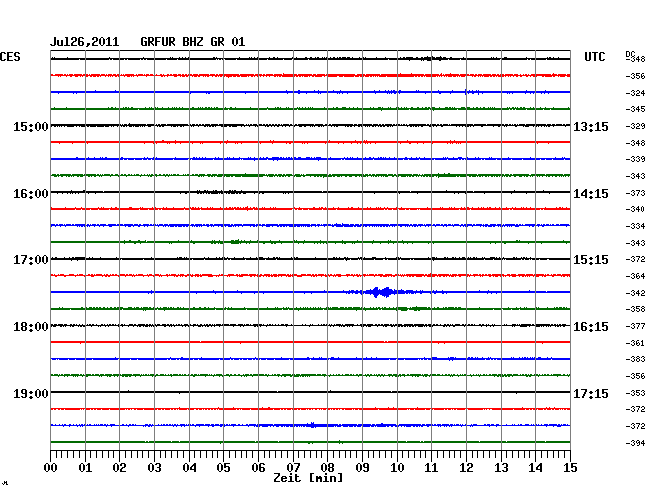The height and width of the screenshot is (494, 650).
Task: Select minute tick label 06
Action: (x=258, y=468)
